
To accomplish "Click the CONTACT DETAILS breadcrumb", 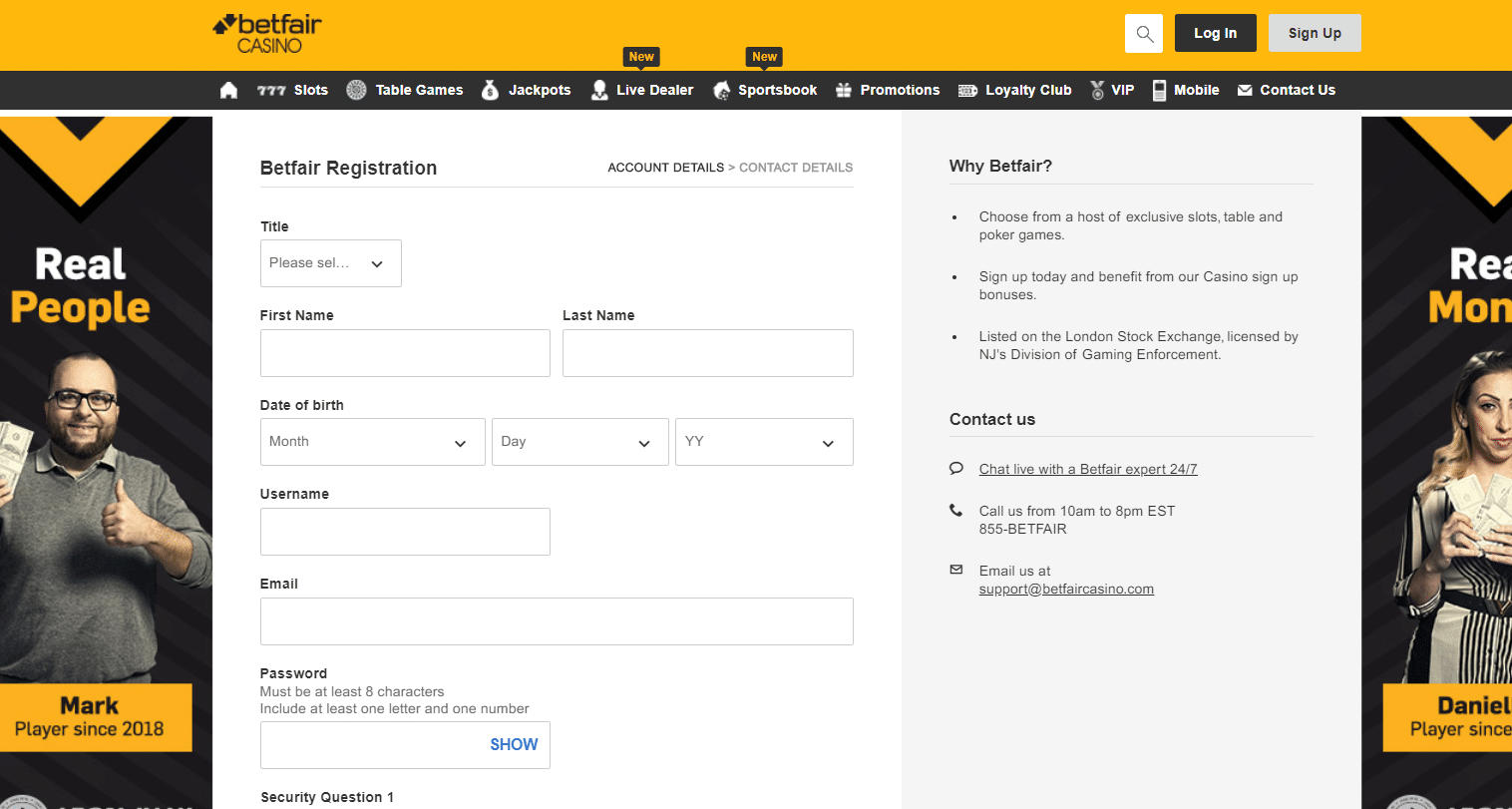I will [x=796, y=168].
